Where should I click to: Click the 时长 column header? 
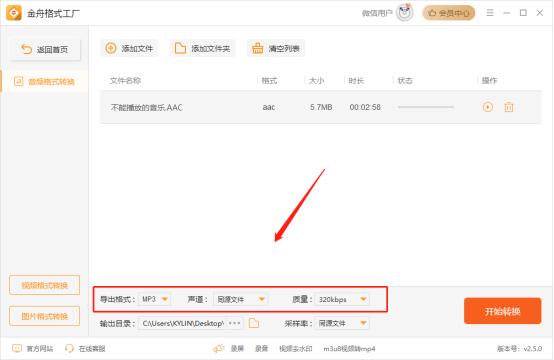[356, 81]
